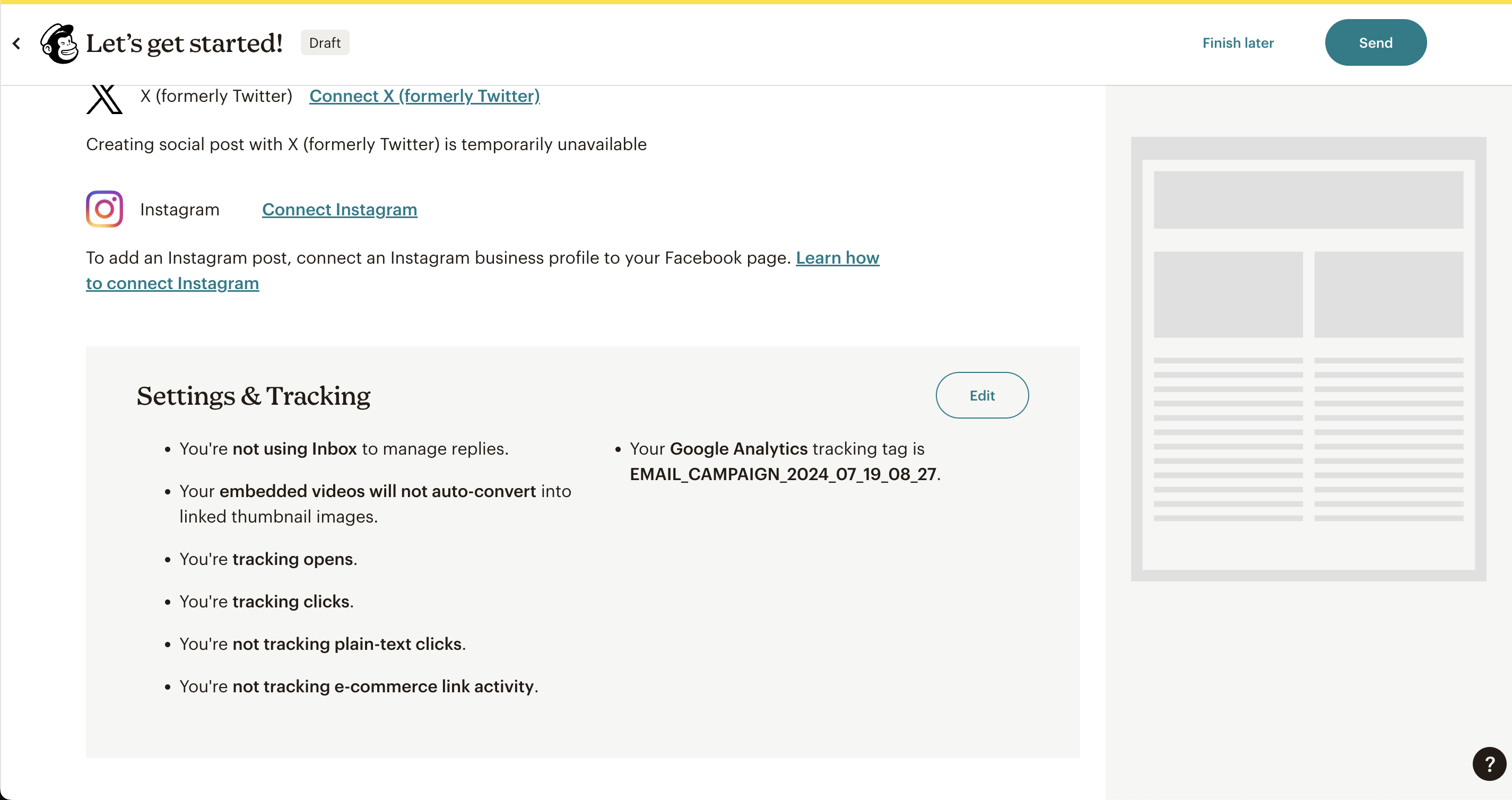Click the Let's get started! campaign title
Image resolution: width=1512 pixels, height=800 pixels.
184,43
